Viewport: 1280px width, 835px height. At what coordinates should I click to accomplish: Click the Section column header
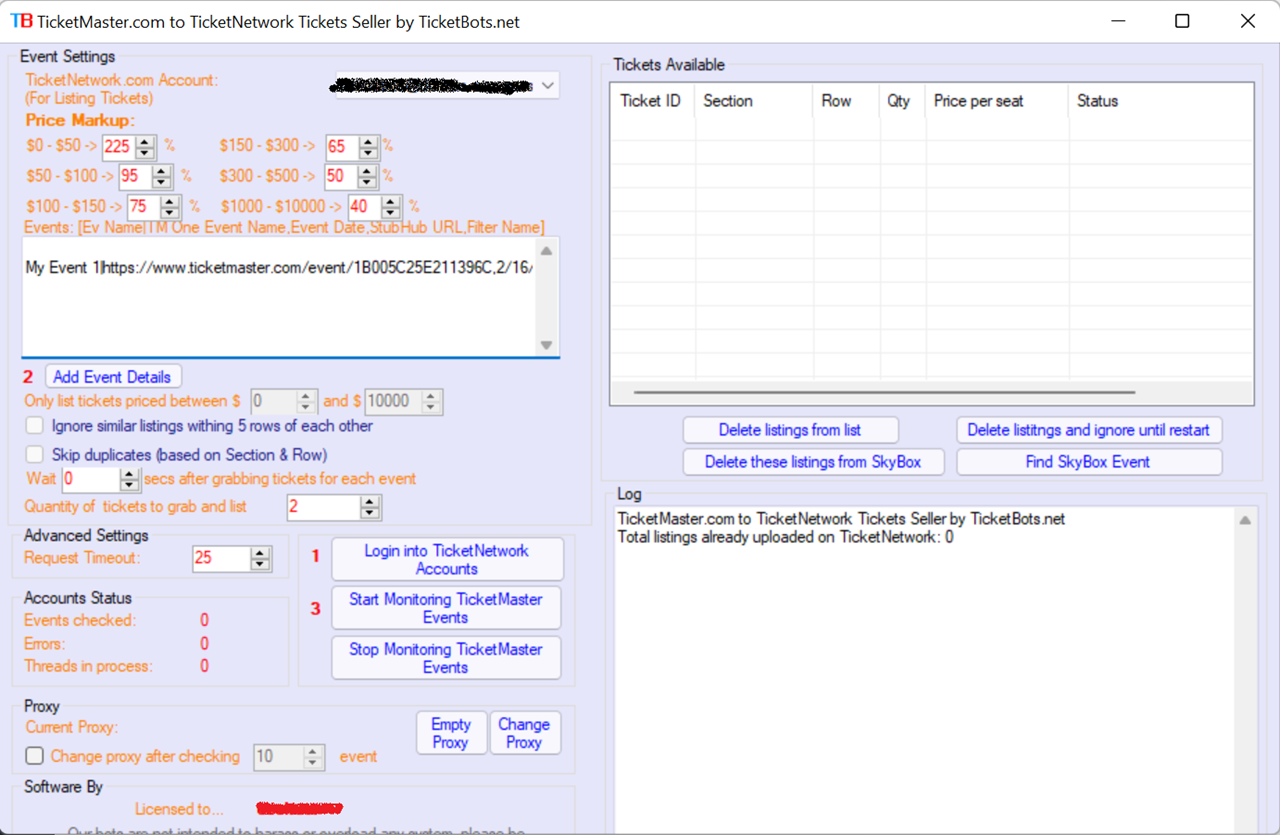point(754,101)
